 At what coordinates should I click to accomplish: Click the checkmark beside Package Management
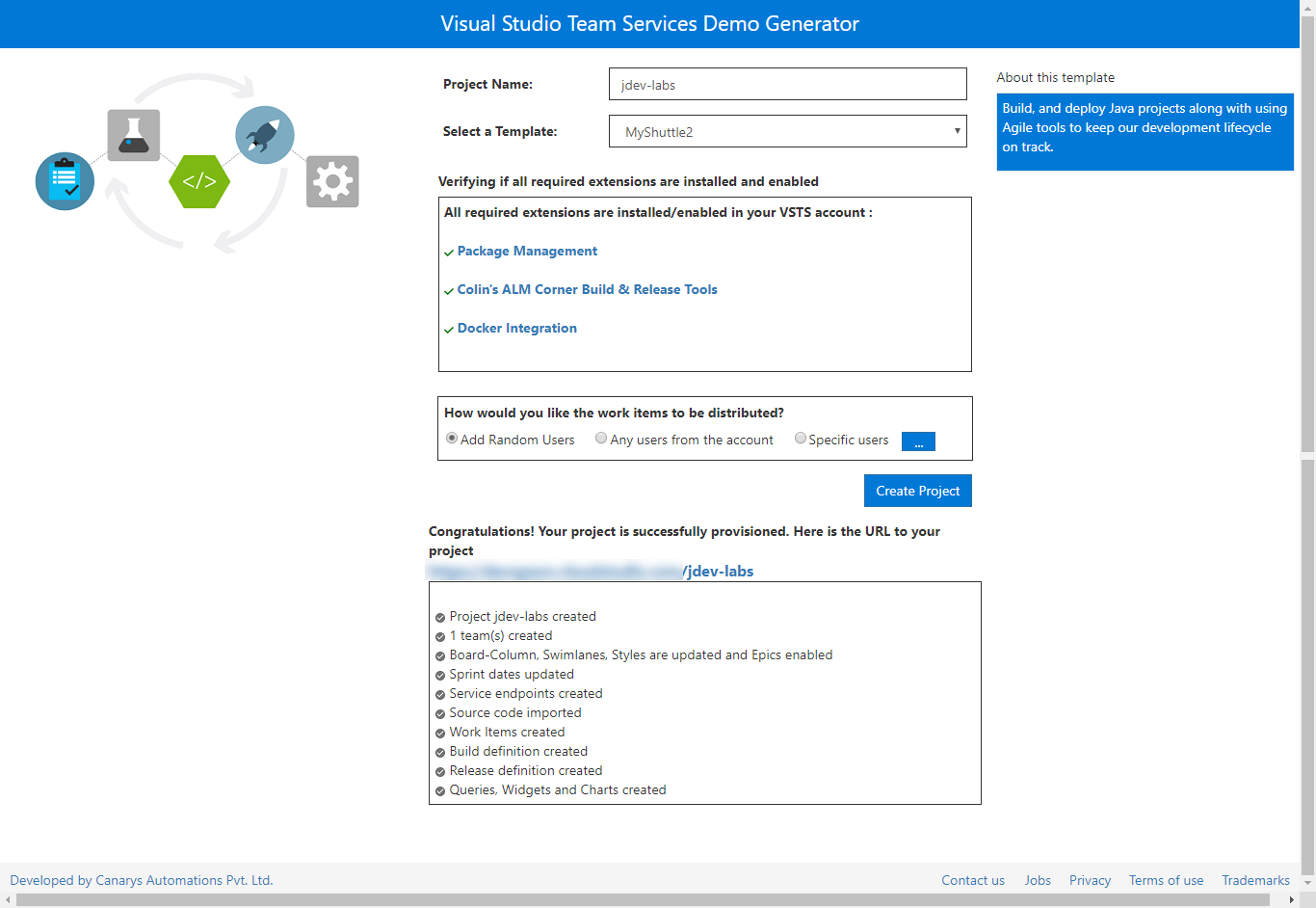(x=449, y=252)
